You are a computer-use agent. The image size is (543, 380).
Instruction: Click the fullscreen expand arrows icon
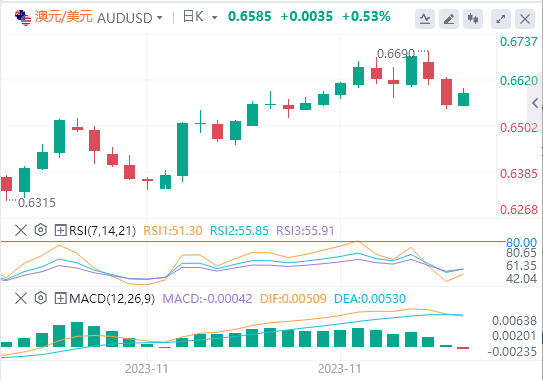pyautogui.click(x=501, y=19)
